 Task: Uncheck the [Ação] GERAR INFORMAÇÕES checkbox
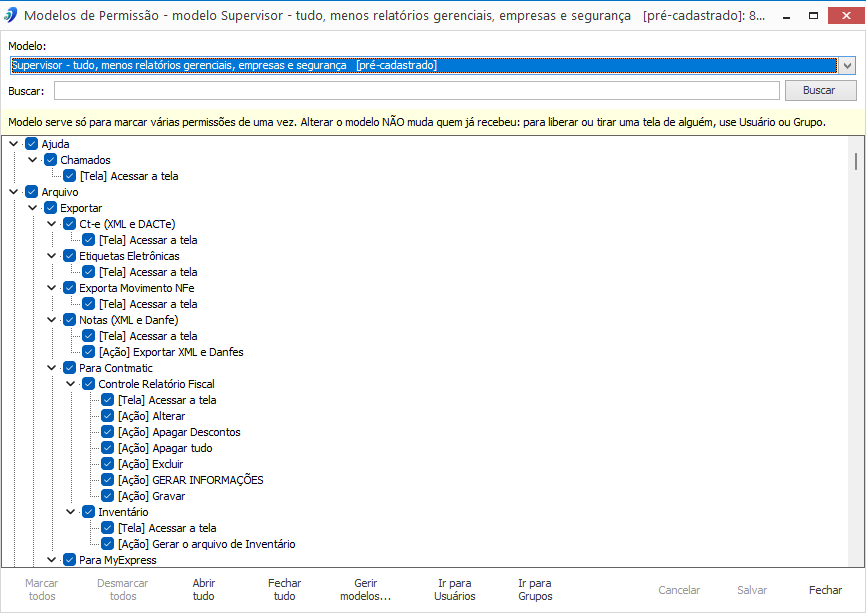[x=108, y=480]
